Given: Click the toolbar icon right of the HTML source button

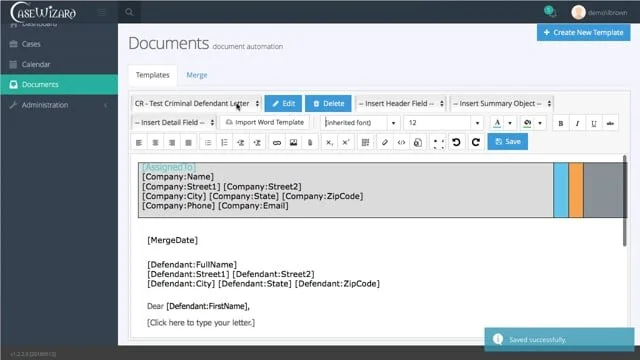Looking at the screenshot, I should tap(418, 142).
